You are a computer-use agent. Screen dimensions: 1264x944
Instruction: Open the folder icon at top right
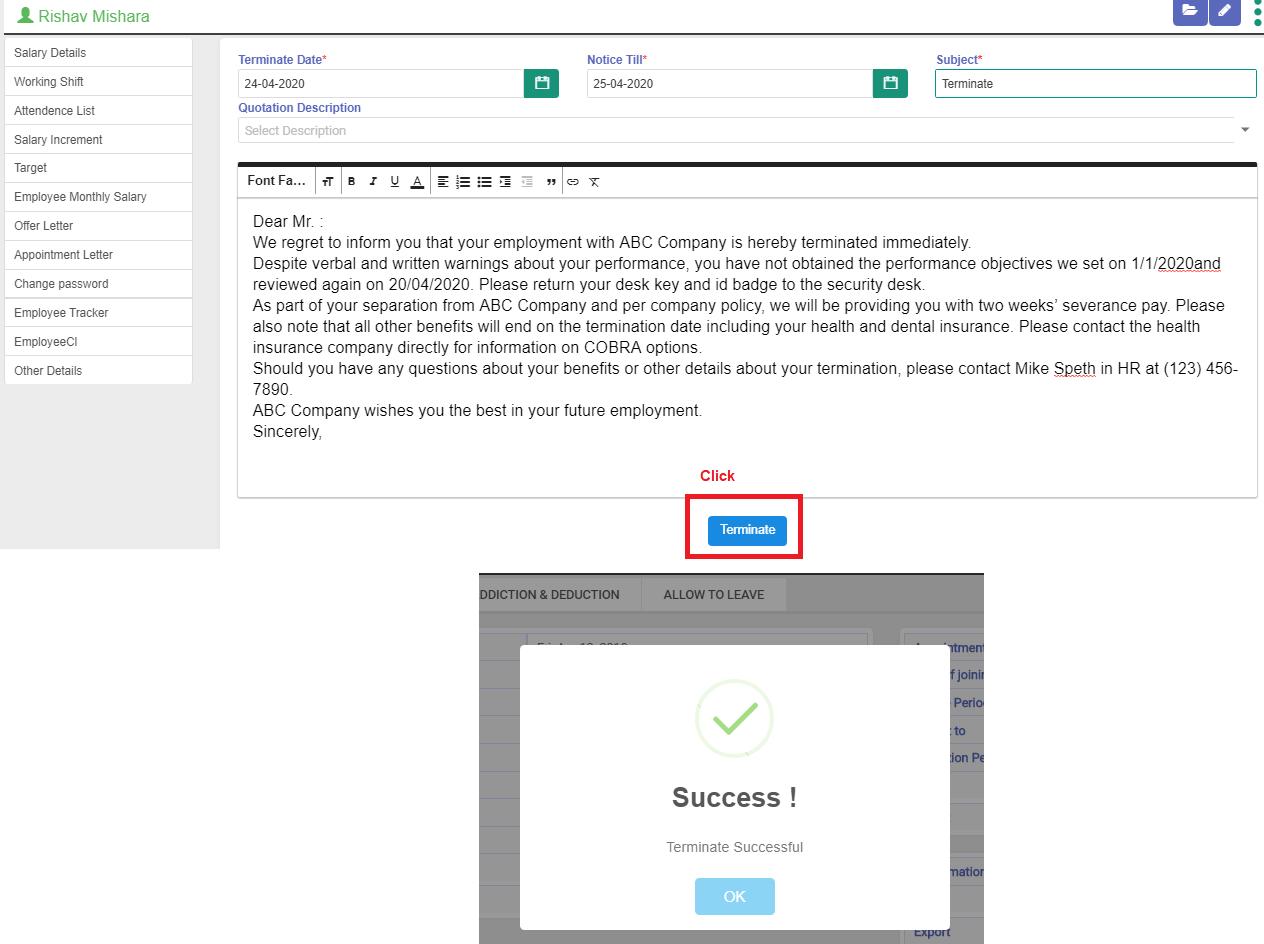click(x=1189, y=13)
